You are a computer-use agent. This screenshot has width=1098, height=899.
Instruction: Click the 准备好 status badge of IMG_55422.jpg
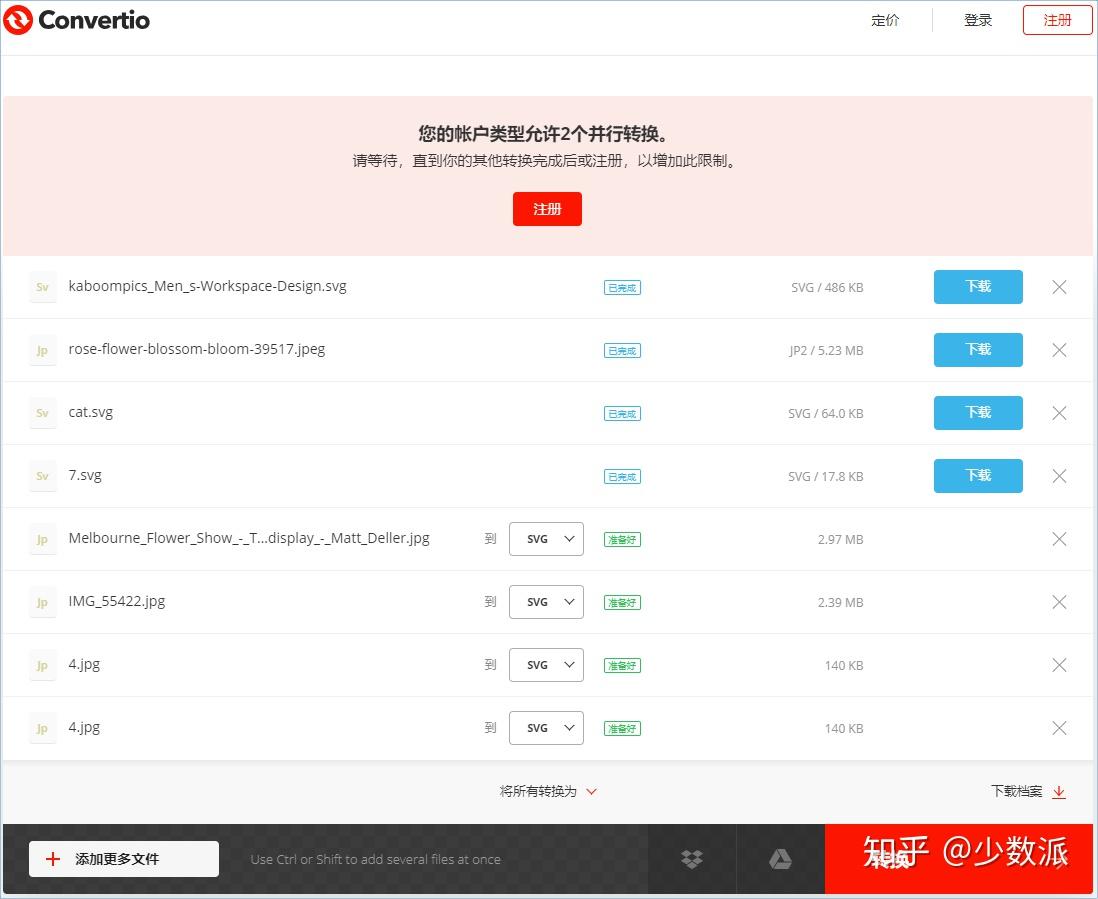click(x=622, y=603)
